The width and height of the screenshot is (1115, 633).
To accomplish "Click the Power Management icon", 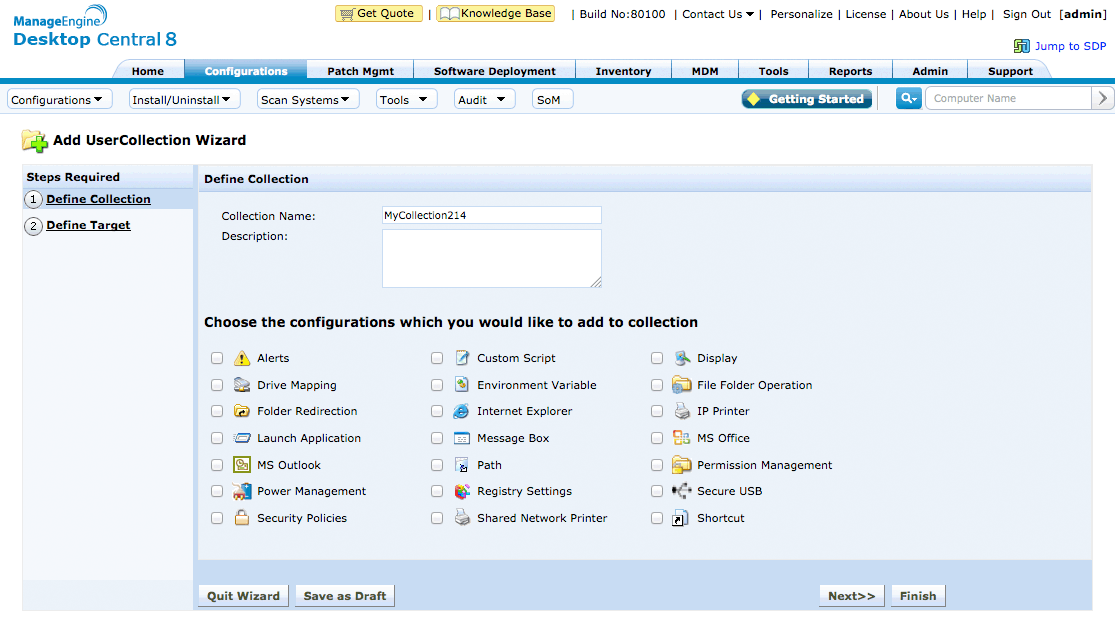I will click(242, 491).
